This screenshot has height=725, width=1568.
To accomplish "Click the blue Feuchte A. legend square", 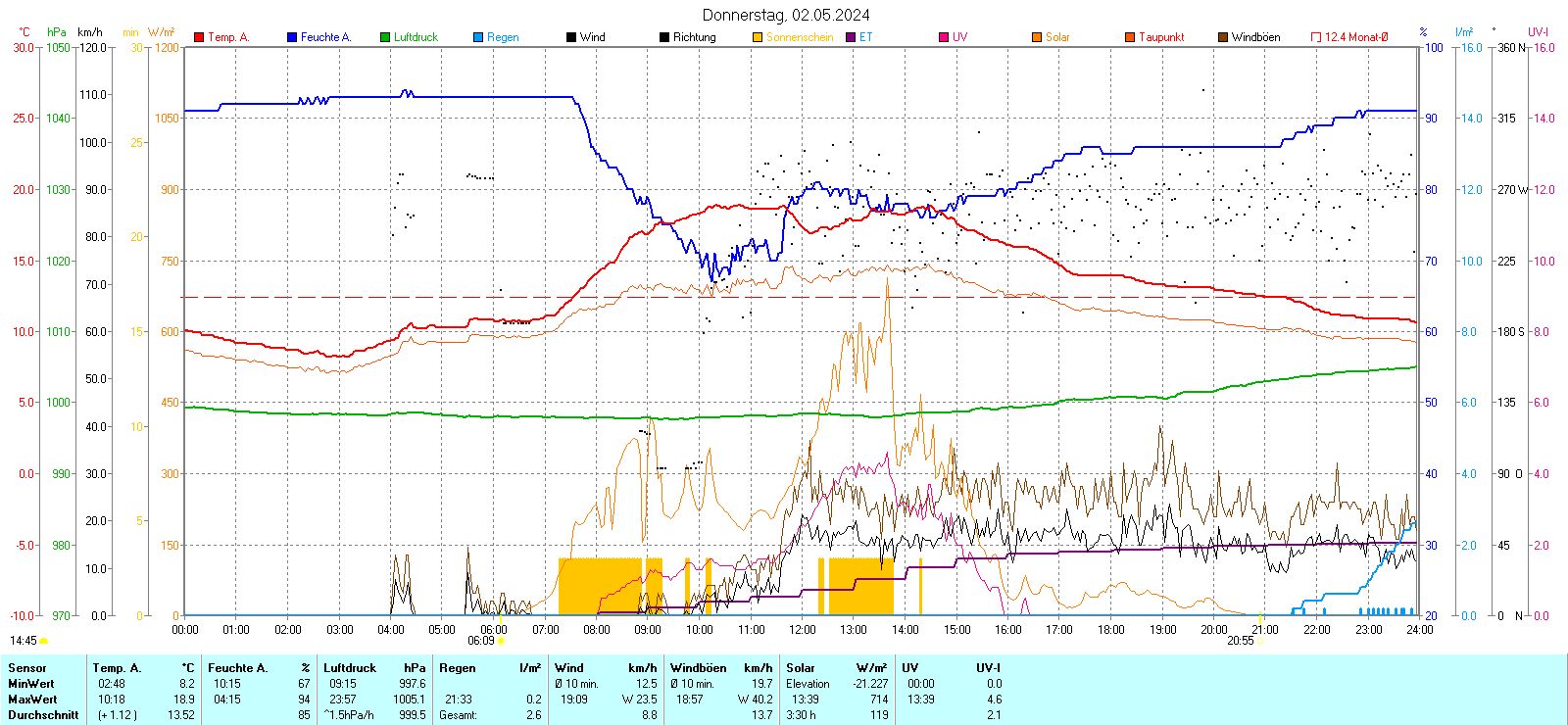I will click(292, 37).
